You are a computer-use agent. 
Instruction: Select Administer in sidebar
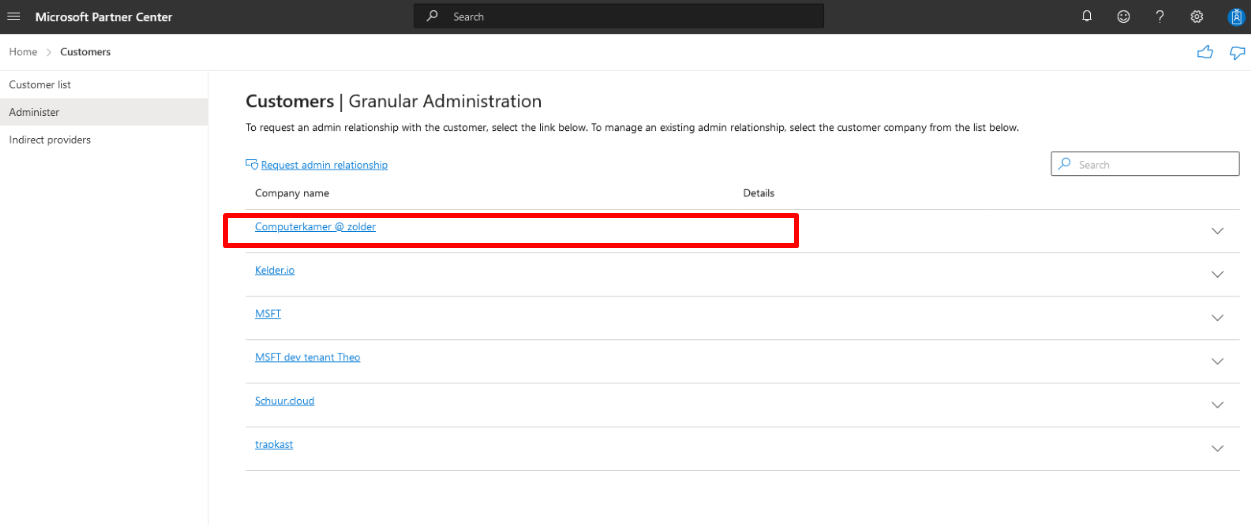point(104,112)
